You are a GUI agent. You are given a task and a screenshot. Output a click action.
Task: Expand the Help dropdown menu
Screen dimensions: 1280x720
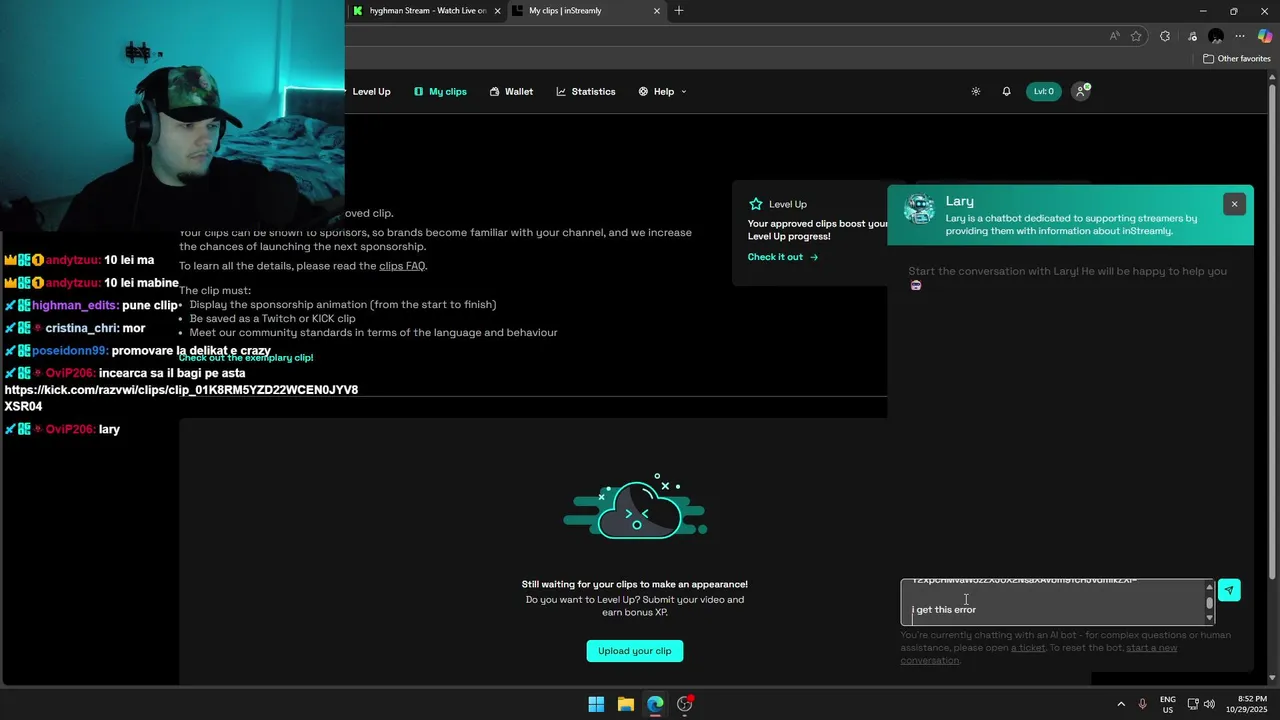pyautogui.click(x=663, y=91)
